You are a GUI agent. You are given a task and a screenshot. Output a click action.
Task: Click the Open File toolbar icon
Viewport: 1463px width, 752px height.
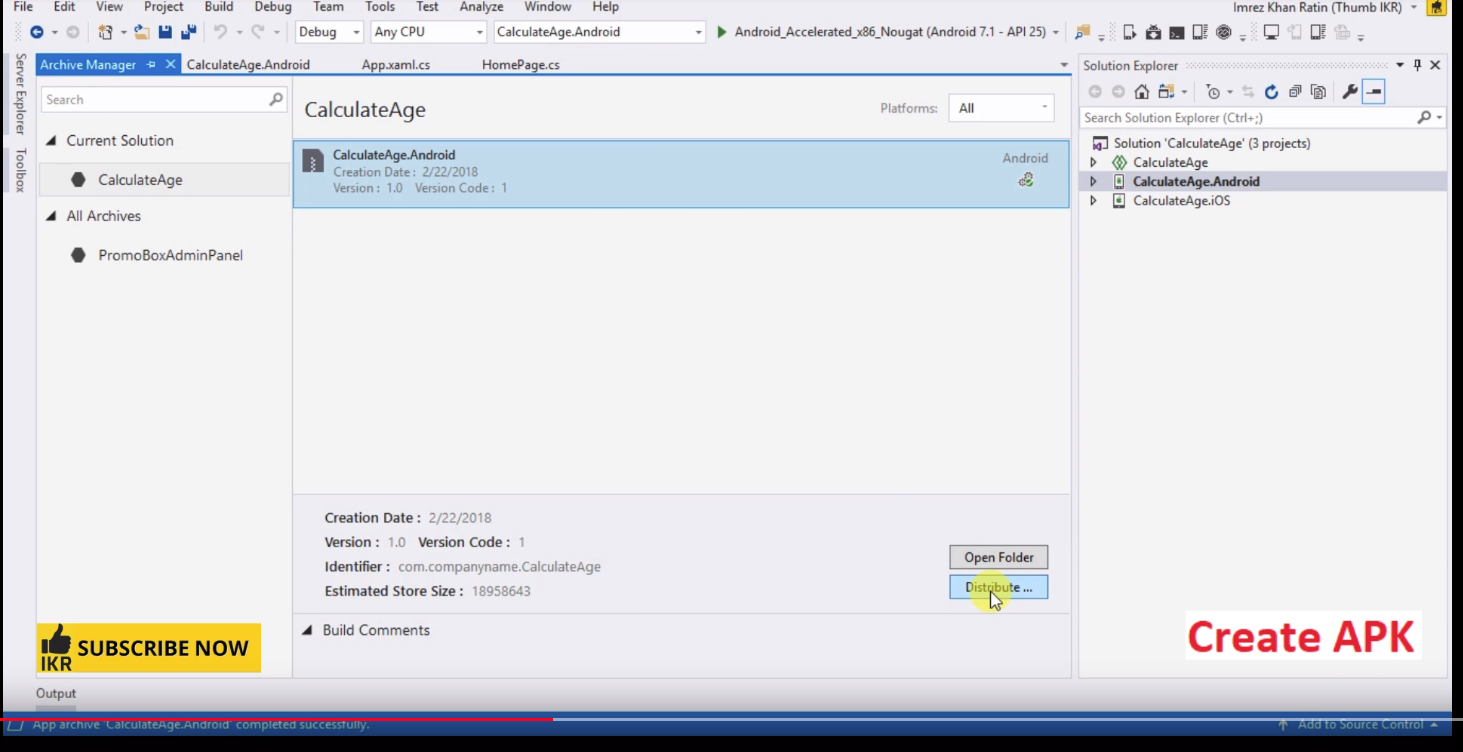[142, 32]
